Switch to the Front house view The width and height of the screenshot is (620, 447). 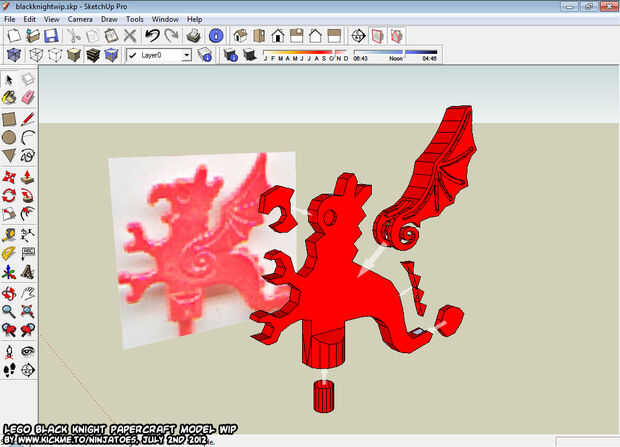pyautogui.click(x=278, y=36)
